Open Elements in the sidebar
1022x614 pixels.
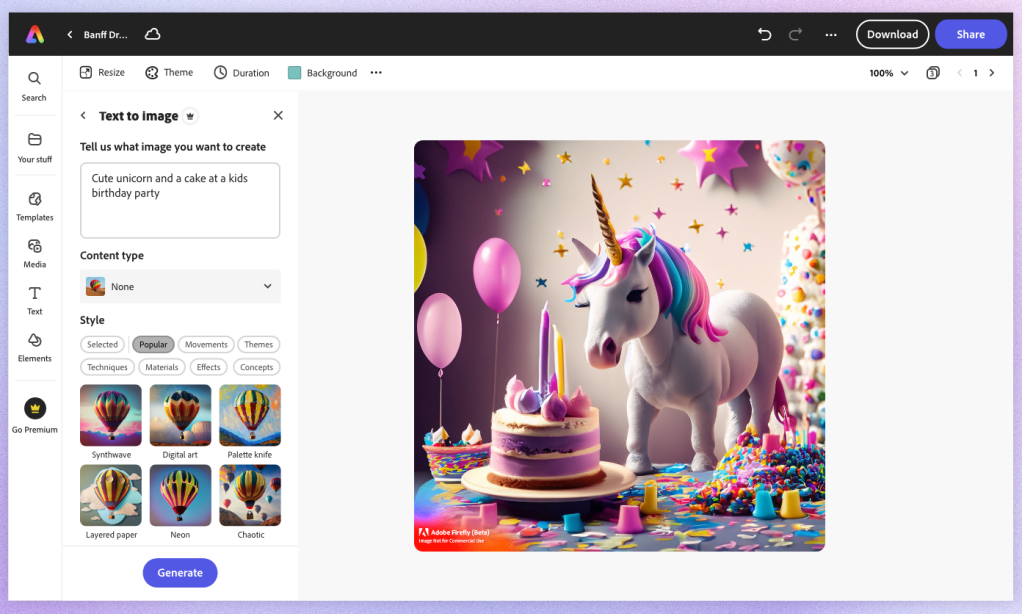35,347
